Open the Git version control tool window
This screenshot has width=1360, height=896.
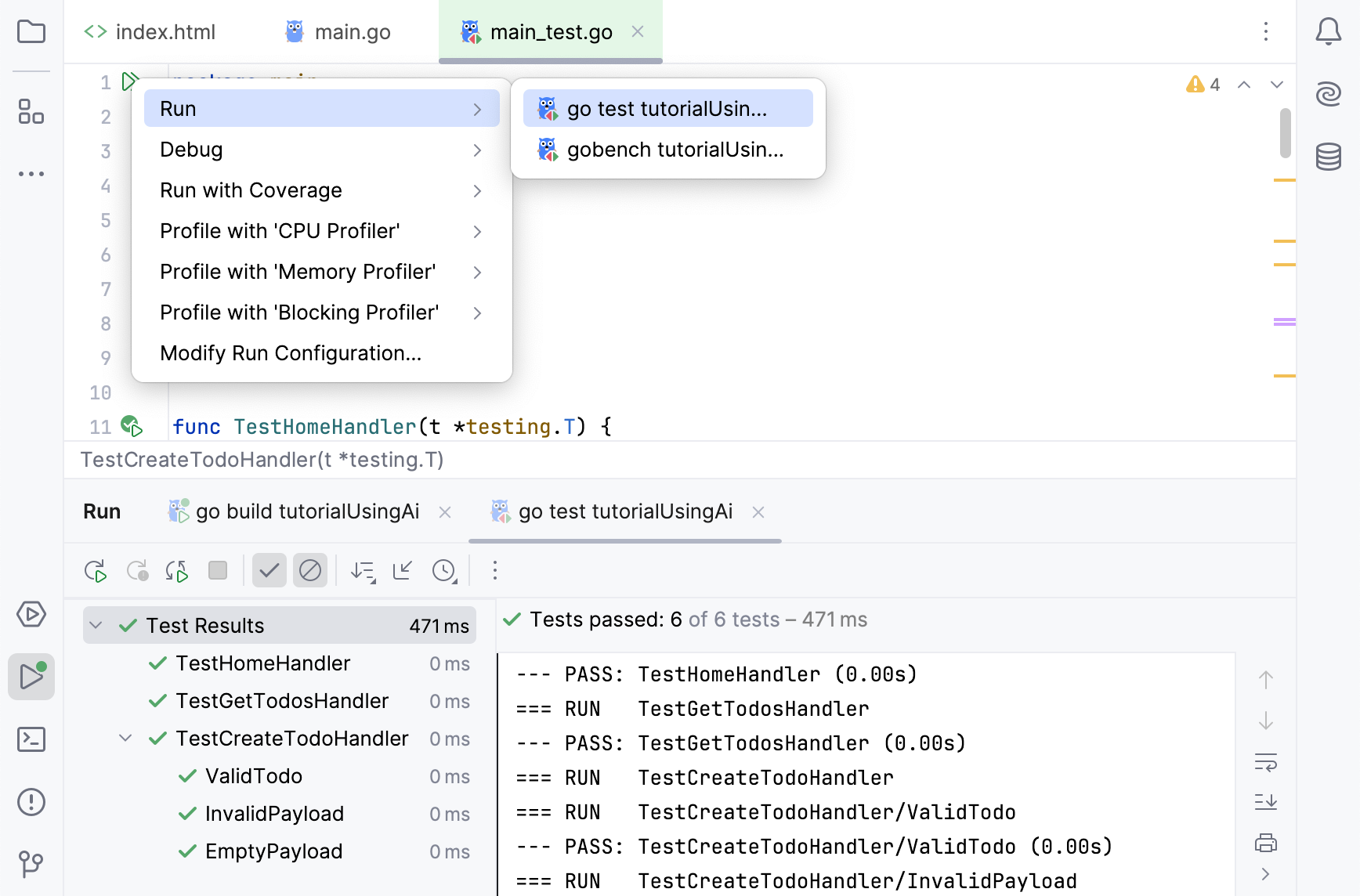pyautogui.click(x=31, y=864)
